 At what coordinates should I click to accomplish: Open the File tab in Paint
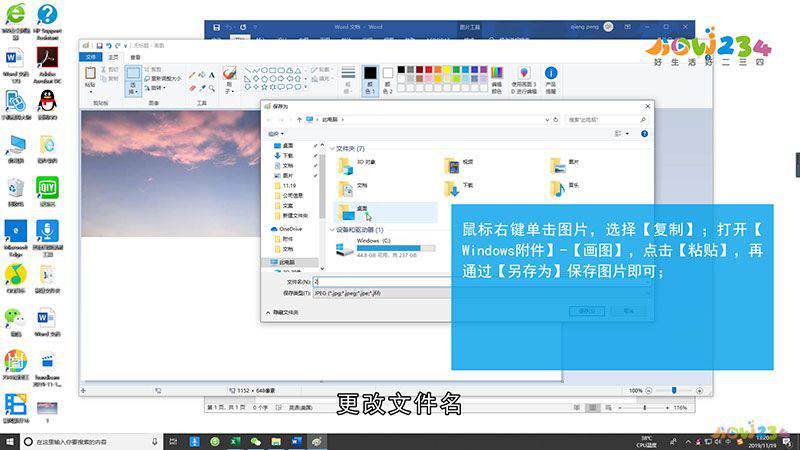pos(91,57)
